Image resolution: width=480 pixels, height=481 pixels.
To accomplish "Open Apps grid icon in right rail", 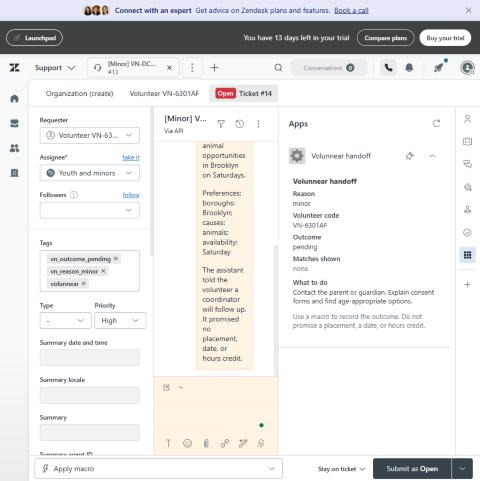I will point(467,255).
